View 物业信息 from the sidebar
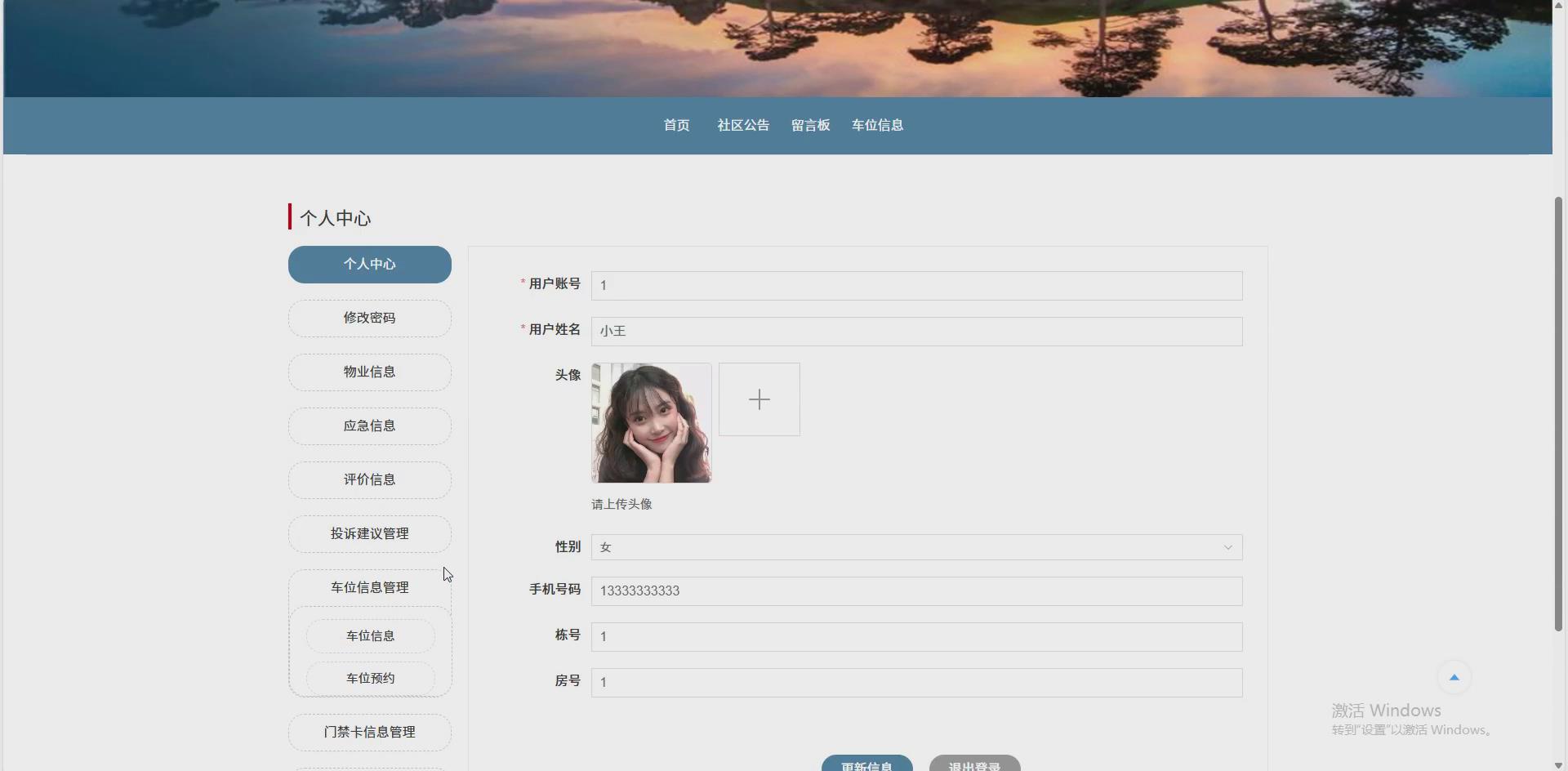The image size is (1568, 771). pyautogui.click(x=369, y=372)
